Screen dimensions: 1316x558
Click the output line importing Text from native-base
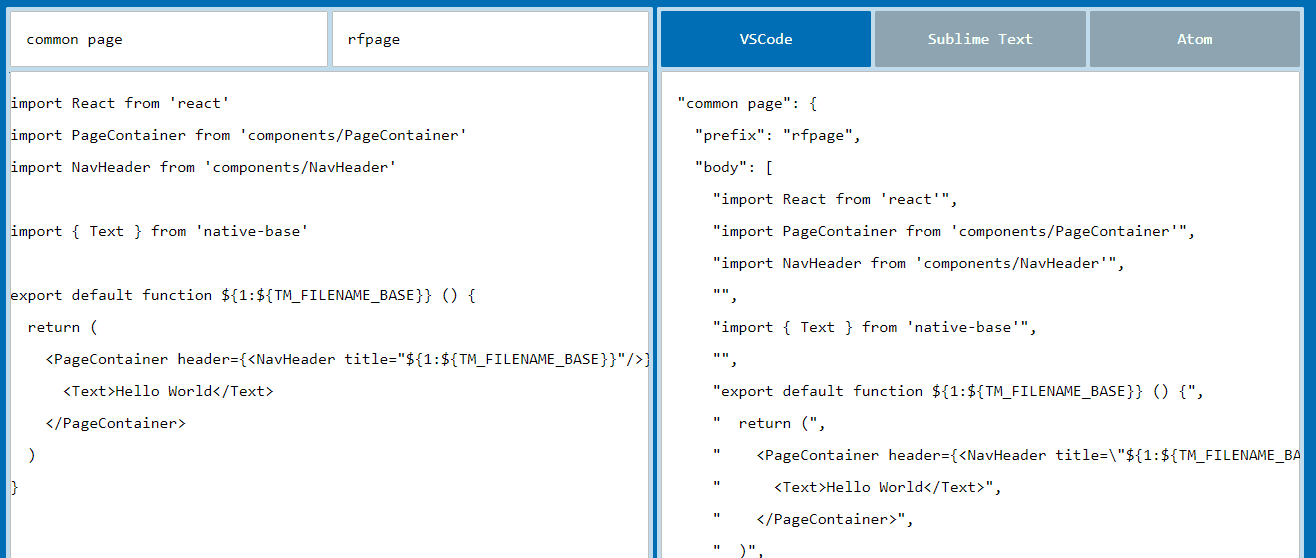tap(875, 327)
